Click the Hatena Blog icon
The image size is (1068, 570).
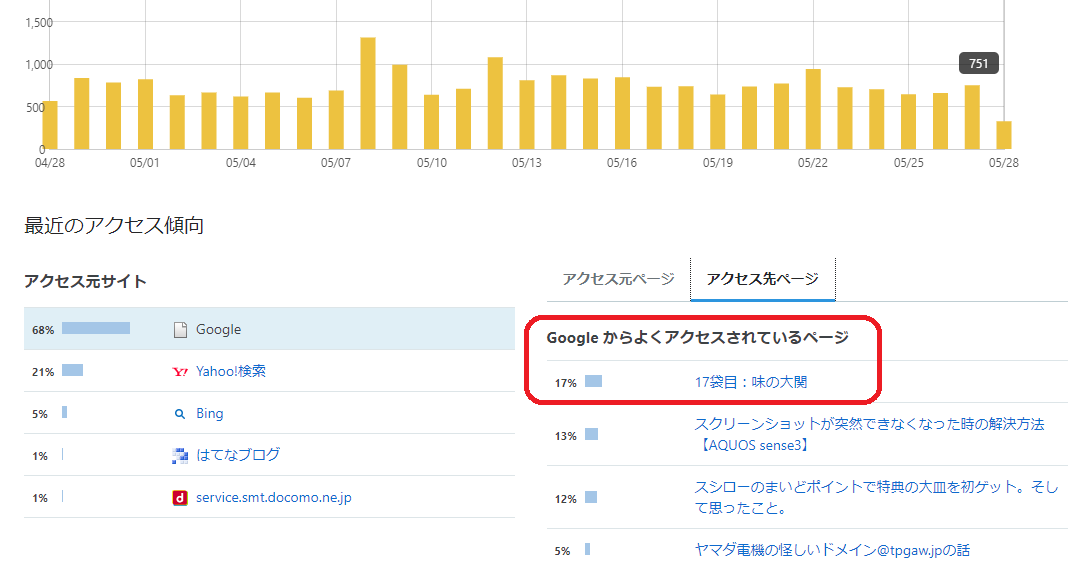click(x=180, y=456)
